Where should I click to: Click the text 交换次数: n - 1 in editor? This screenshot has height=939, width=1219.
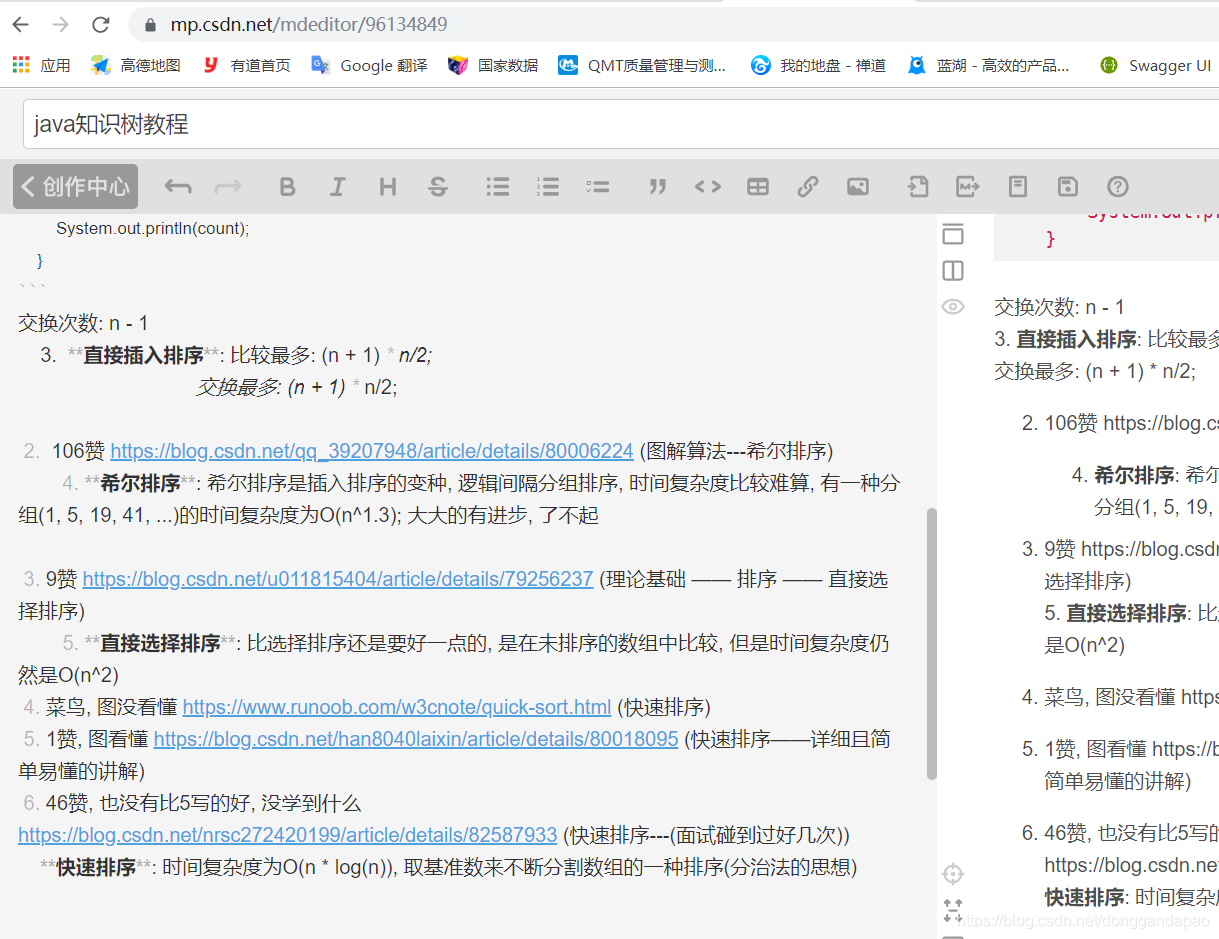(x=83, y=323)
